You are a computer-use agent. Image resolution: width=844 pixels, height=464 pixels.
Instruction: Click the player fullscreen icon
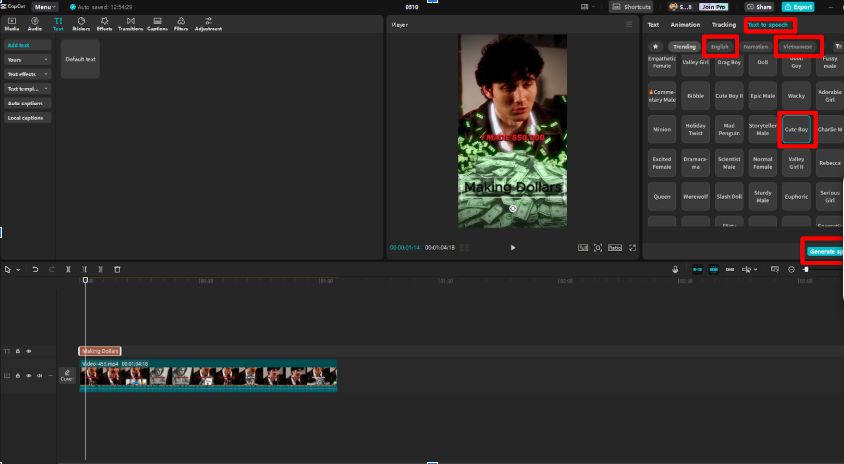[632, 248]
